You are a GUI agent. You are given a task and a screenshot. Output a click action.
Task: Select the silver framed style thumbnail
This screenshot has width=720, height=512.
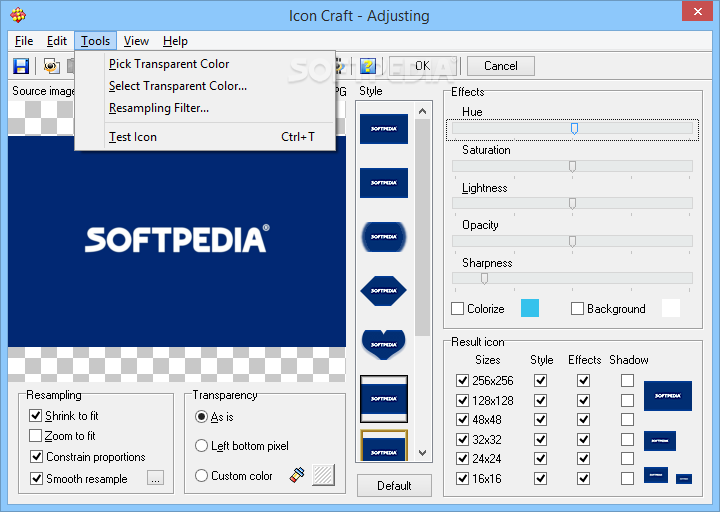click(384, 399)
